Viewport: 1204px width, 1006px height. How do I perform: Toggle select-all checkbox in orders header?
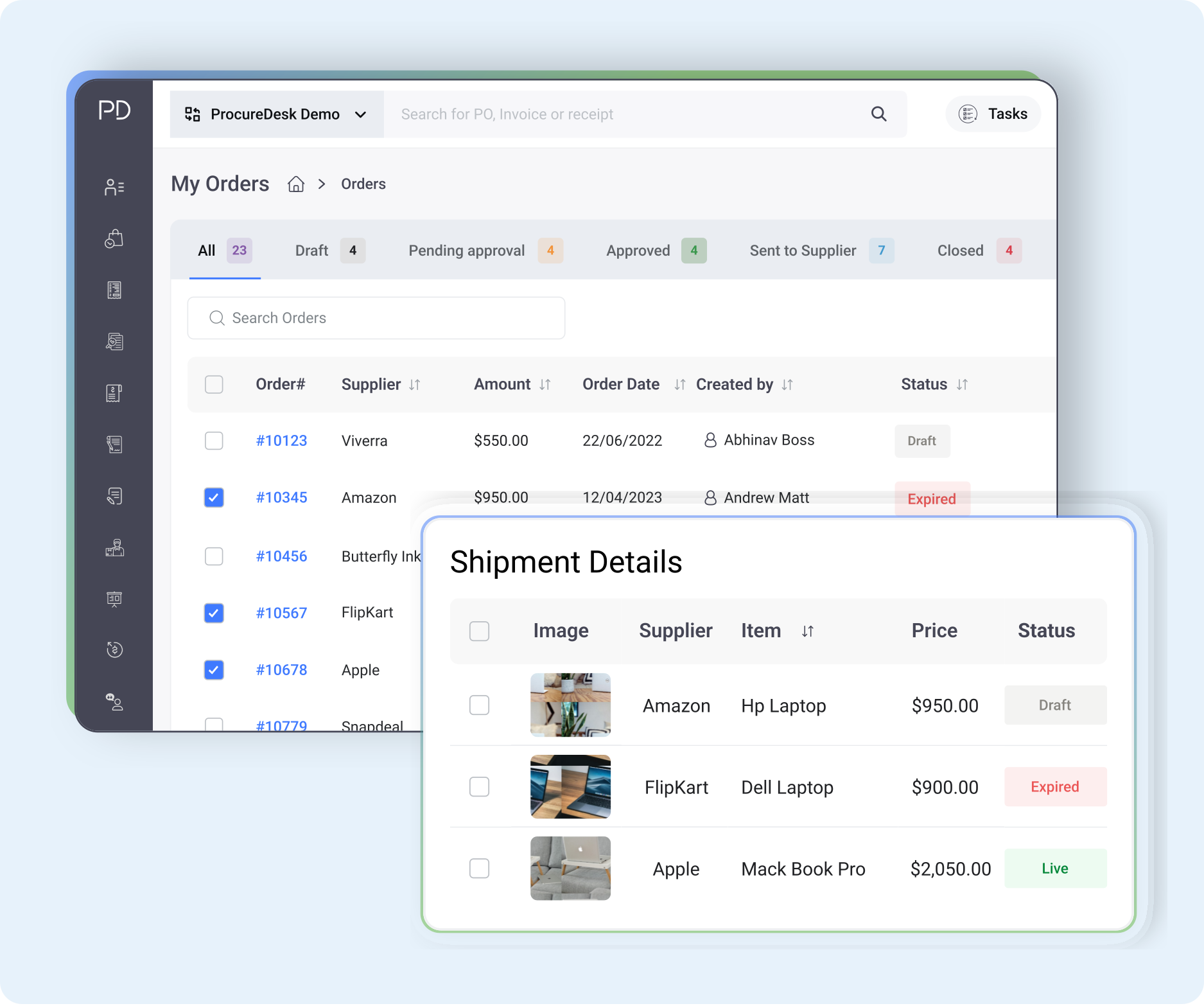[214, 385]
